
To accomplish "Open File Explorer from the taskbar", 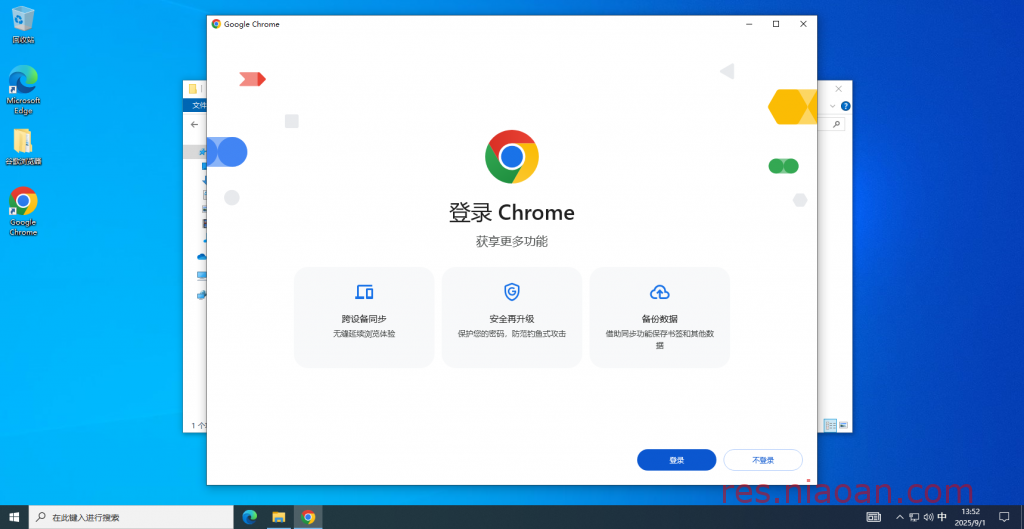I will (279, 517).
